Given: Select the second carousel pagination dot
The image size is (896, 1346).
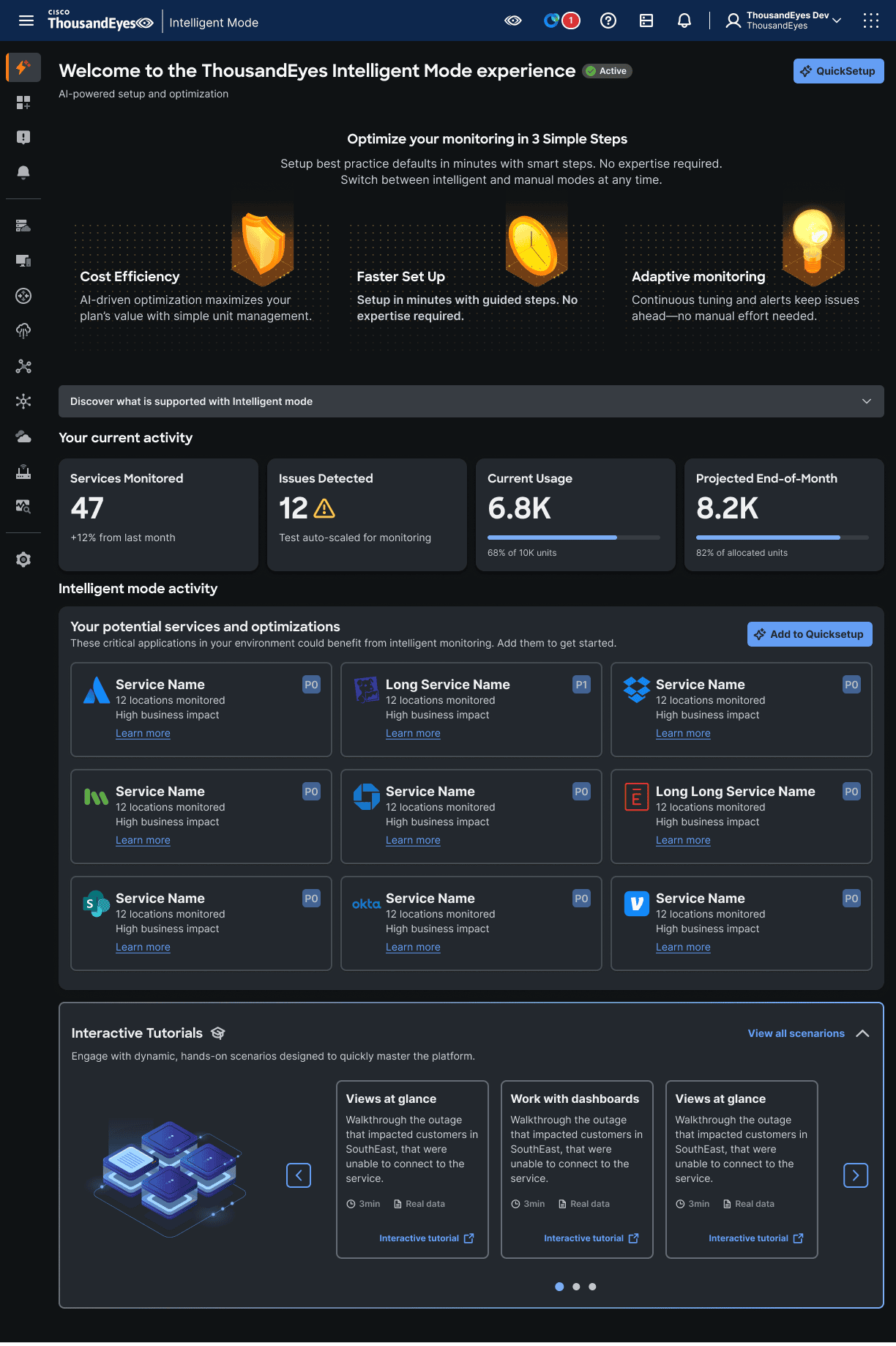Looking at the screenshot, I should coord(576,1287).
